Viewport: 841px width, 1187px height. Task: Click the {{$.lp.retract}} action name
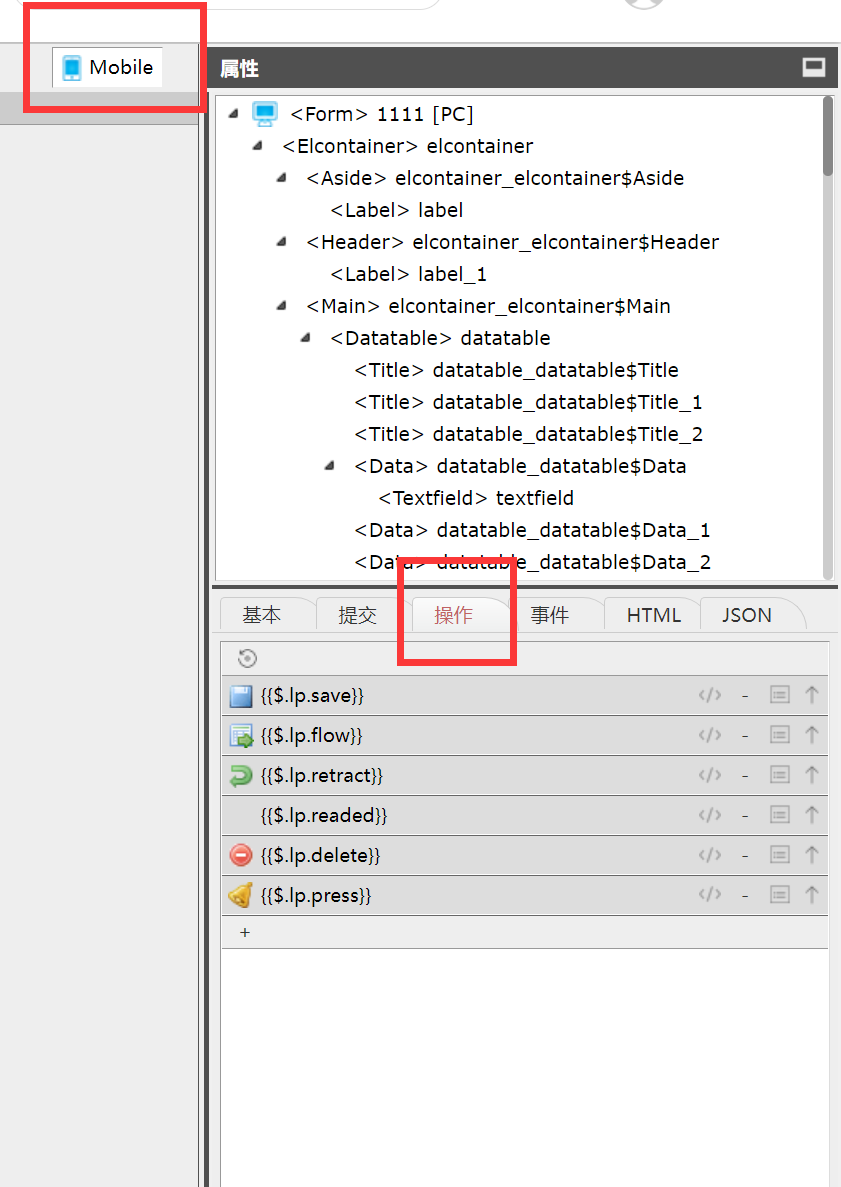point(322,776)
